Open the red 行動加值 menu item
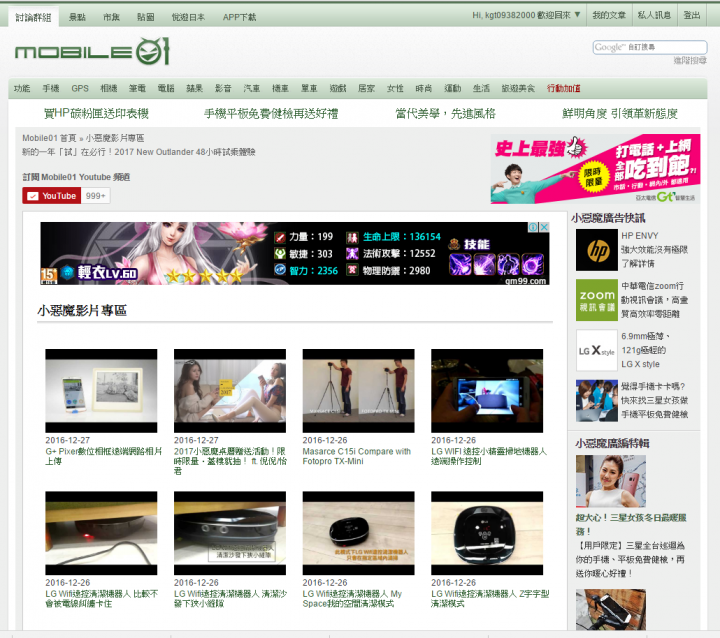This screenshot has height=638, width=720. pyautogui.click(x=563, y=88)
